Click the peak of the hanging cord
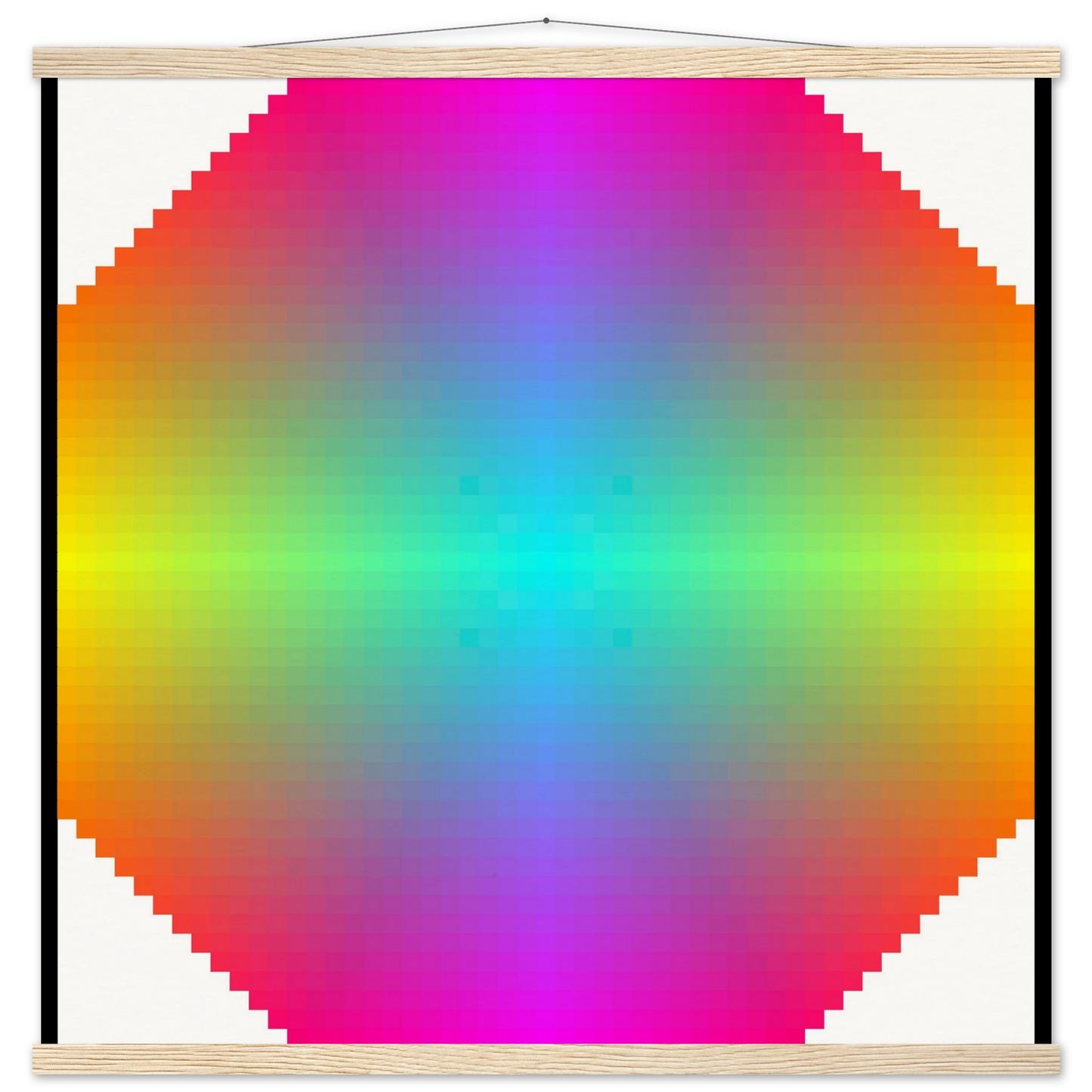 tap(547, 14)
